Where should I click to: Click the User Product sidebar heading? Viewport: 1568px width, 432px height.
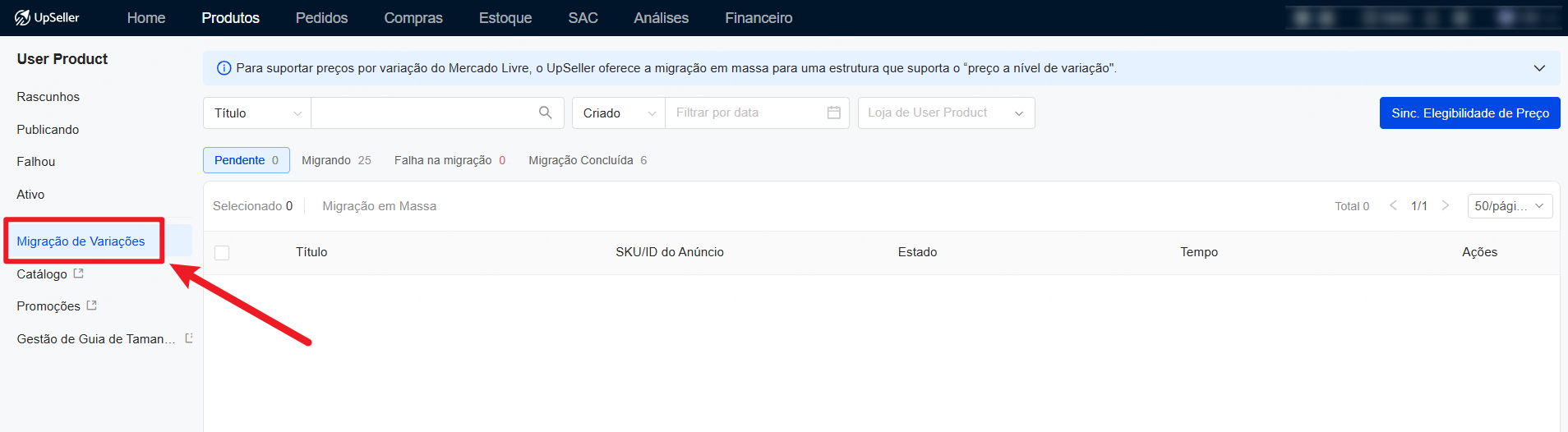(x=62, y=59)
